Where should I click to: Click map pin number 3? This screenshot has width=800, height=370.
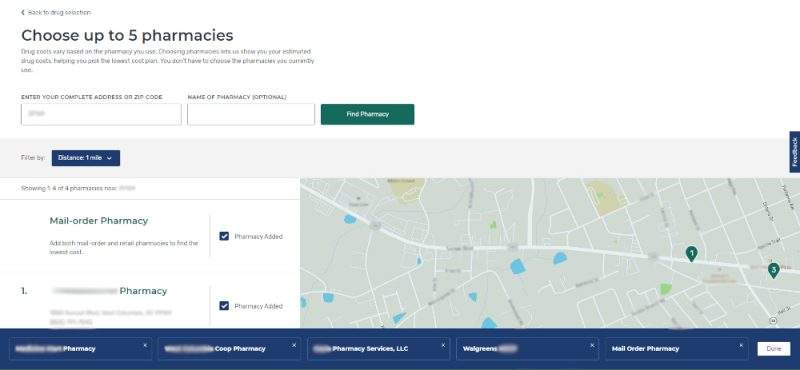click(773, 270)
